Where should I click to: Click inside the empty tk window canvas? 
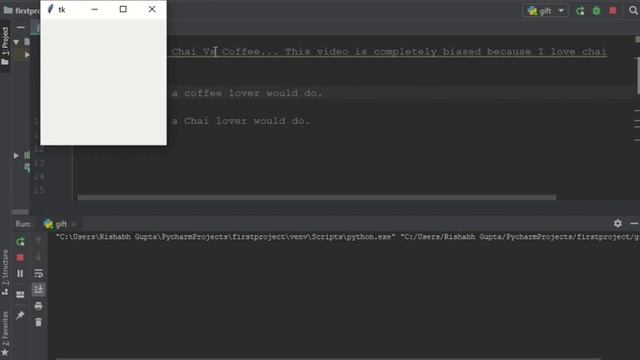(103, 82)
